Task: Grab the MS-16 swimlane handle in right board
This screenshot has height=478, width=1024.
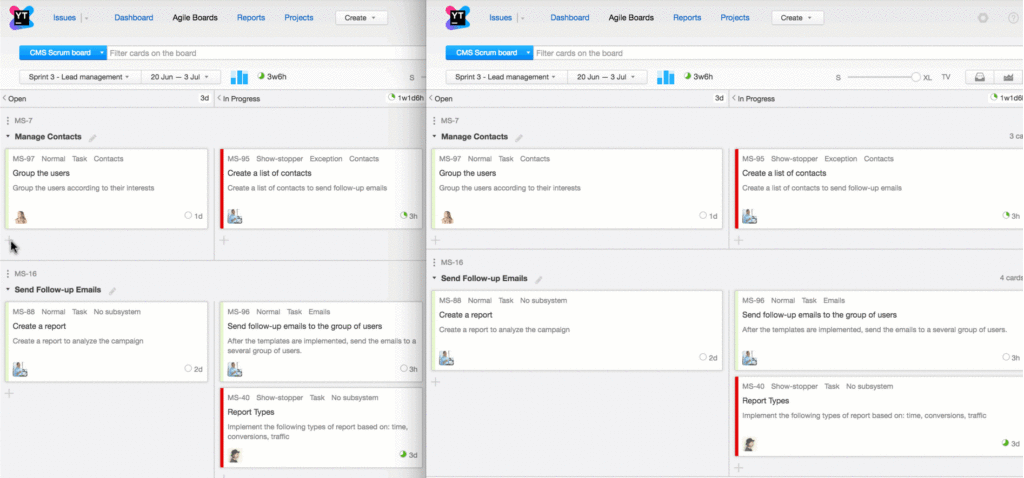Action: [x=434, y=263]
